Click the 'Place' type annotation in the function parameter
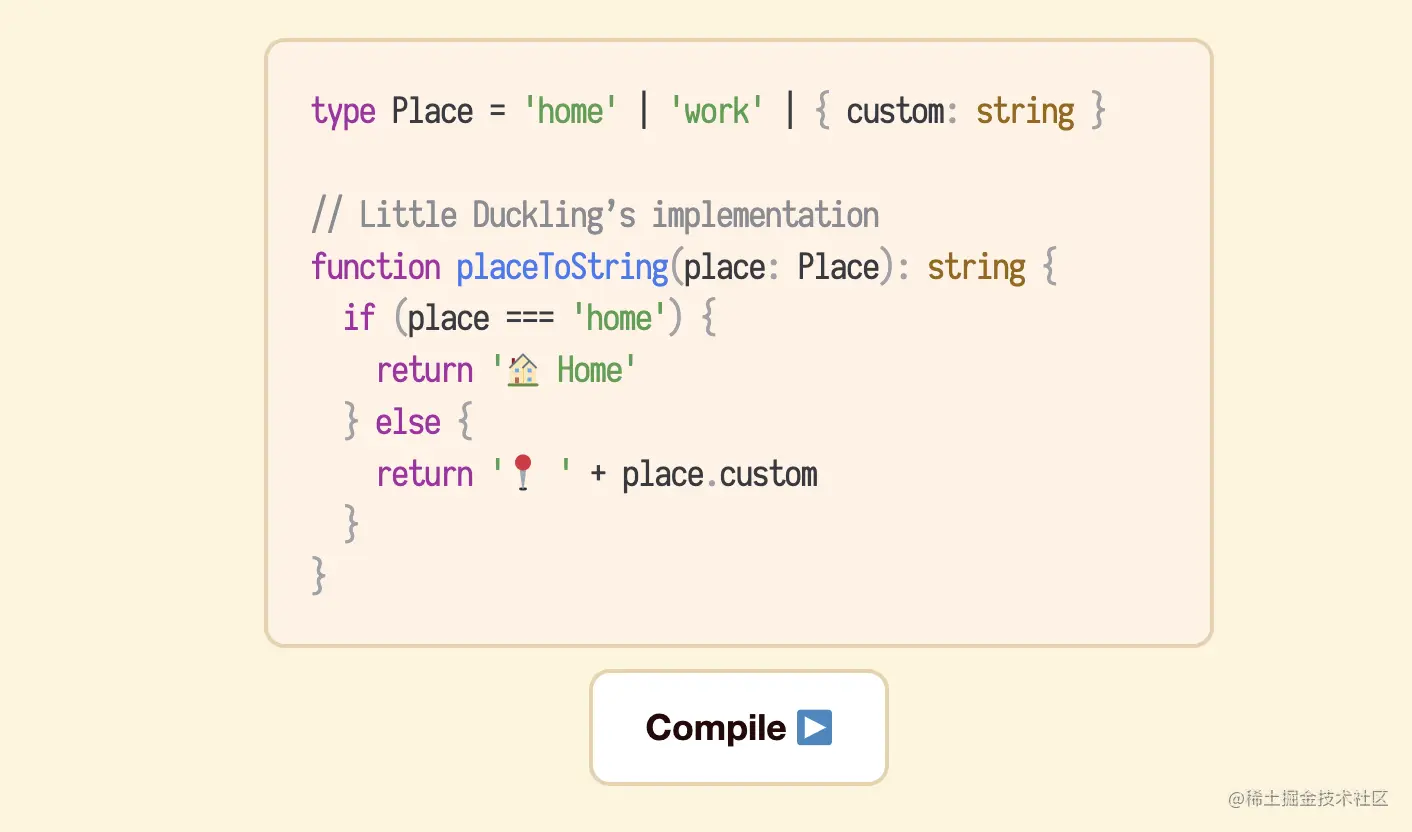The image size is (1412, 832). [838, 267]
